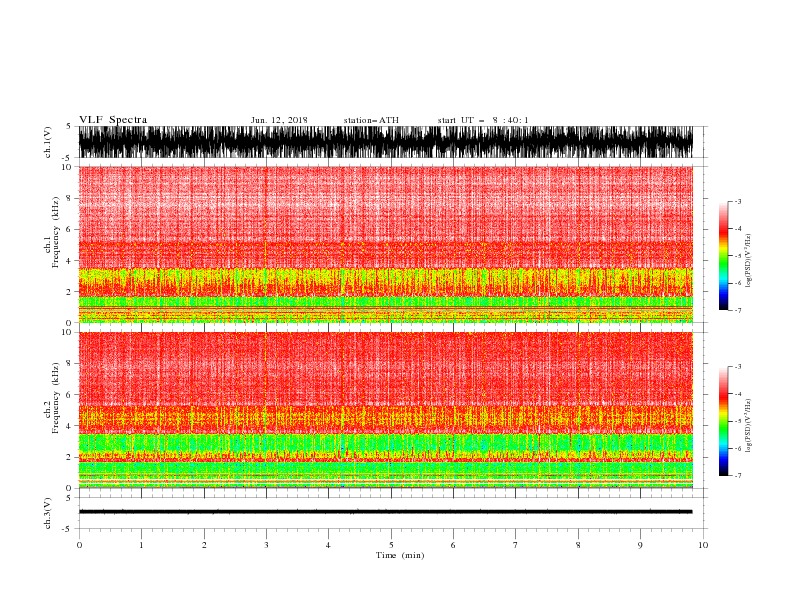
Task: Click time axis tick label "3"
Action: [267, 545]
